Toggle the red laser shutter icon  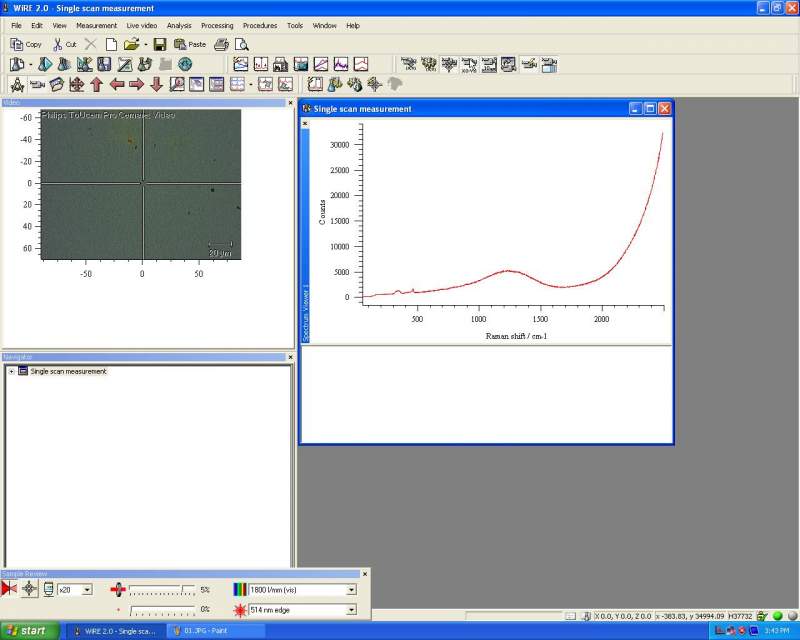(11, 590)
